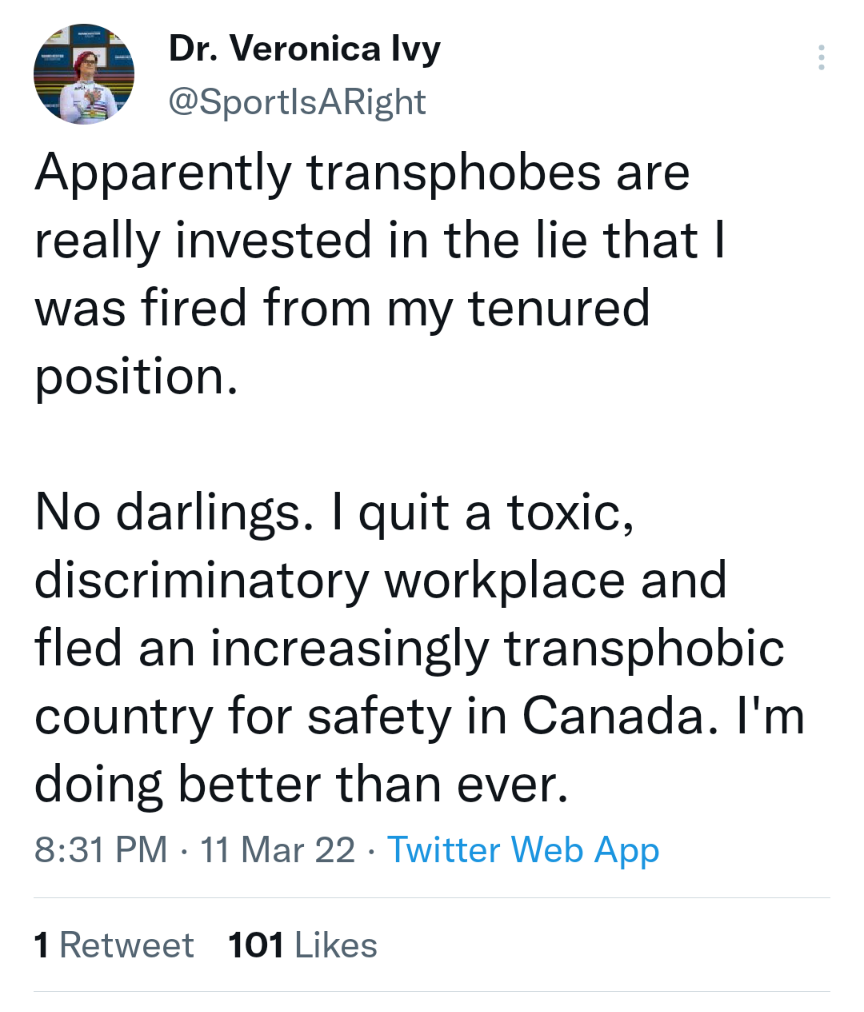Click the 'No darlings.' sentence in the tweet
This screenshot has height=1012, width=864.
pos(176,514)
